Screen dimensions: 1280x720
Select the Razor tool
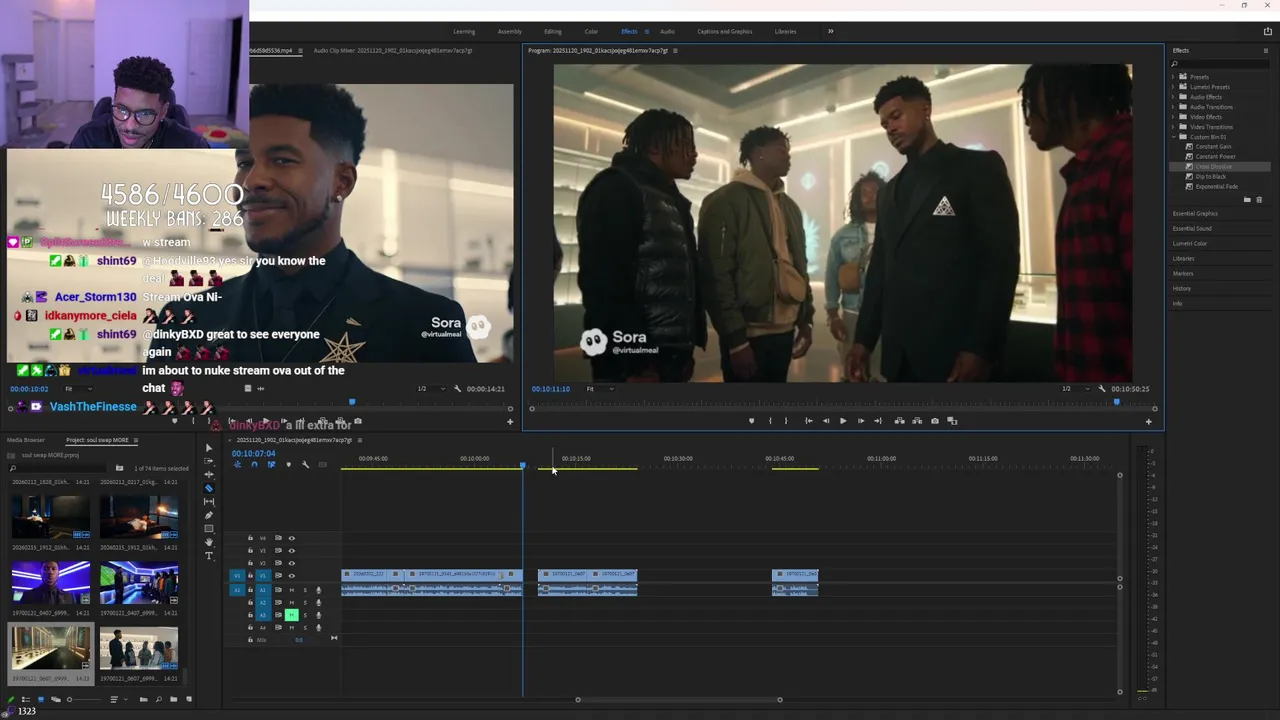209,488
